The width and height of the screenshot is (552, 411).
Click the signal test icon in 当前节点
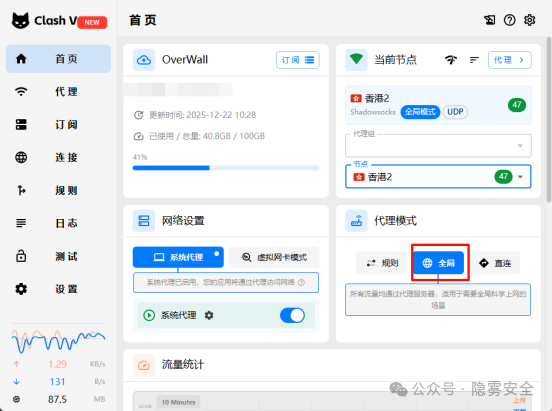click(x=451, y=60)
